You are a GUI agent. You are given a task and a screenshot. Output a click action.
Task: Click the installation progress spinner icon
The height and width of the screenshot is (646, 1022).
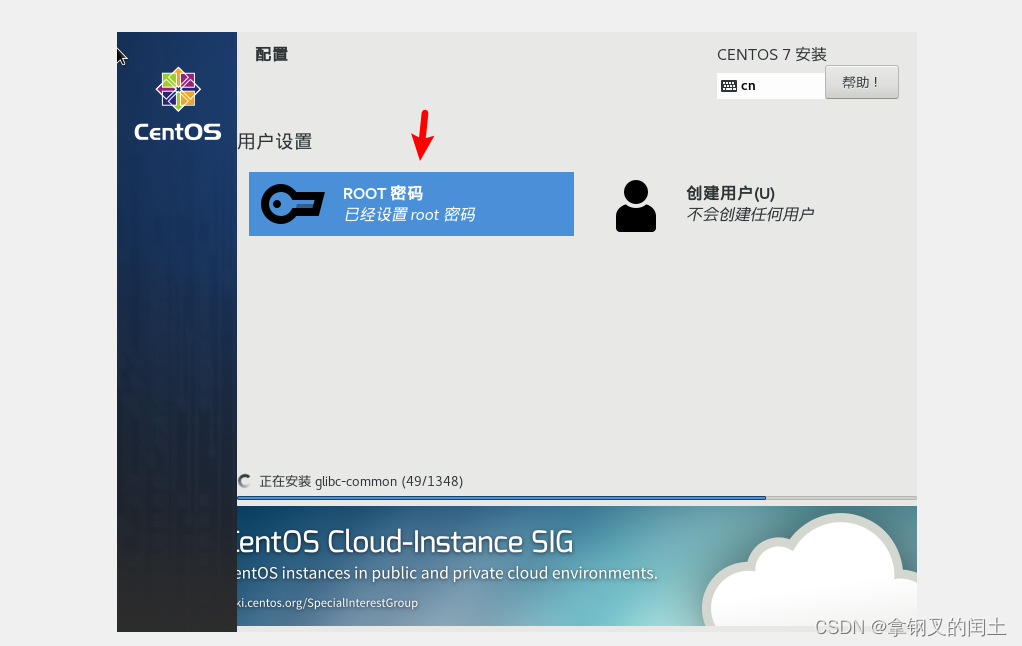244,481
